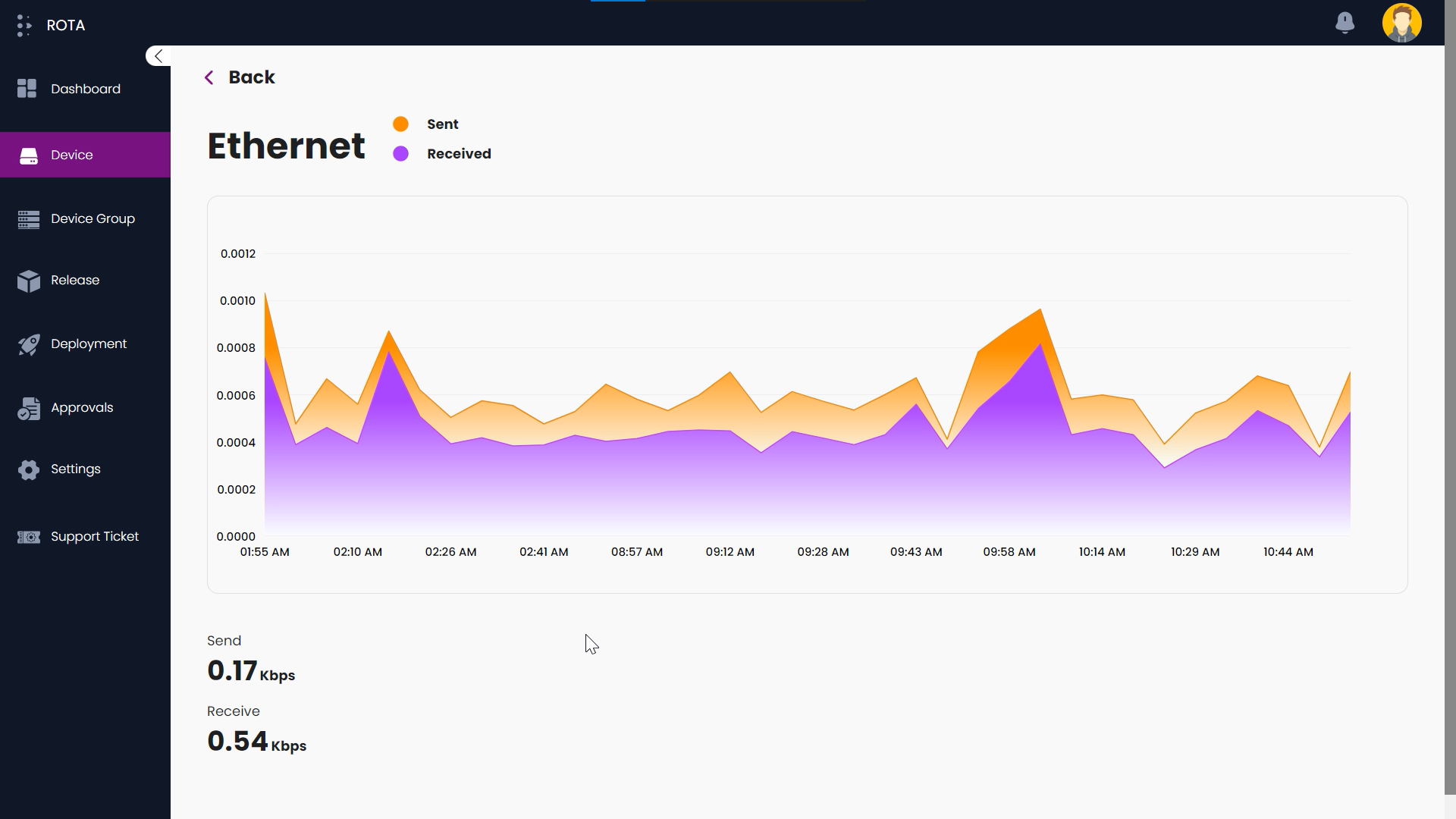Hide the Sent data by clicking its orange dot
1456x819 pixels.
400,123
